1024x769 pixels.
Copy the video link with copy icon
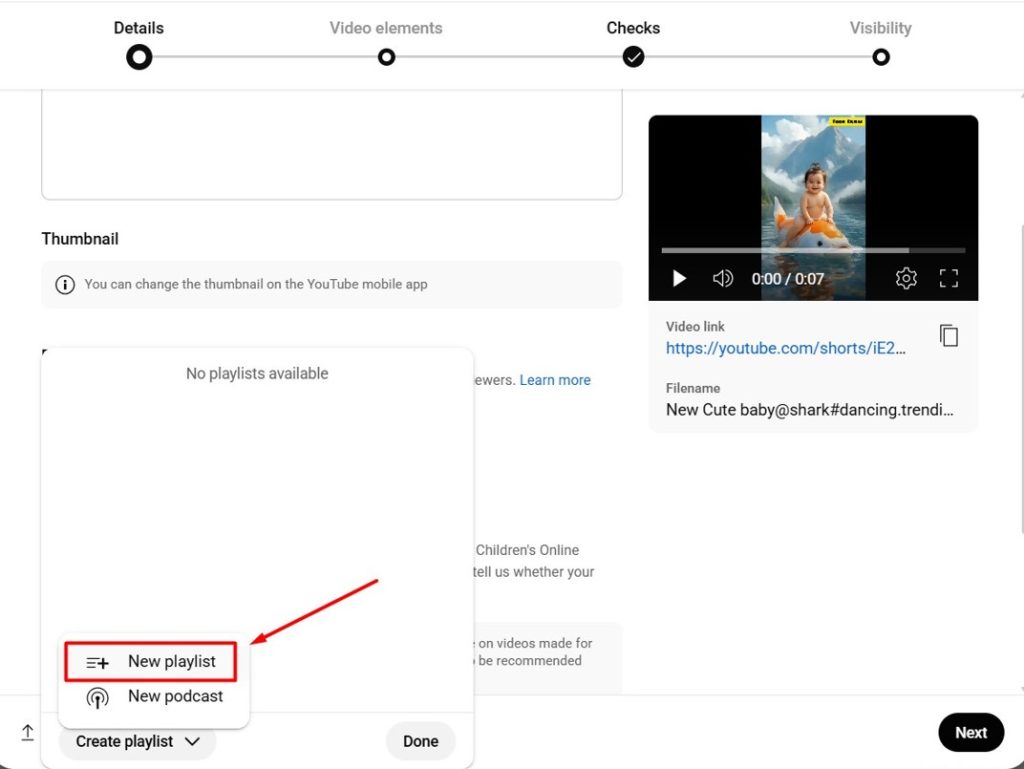(x=948, y=336)
